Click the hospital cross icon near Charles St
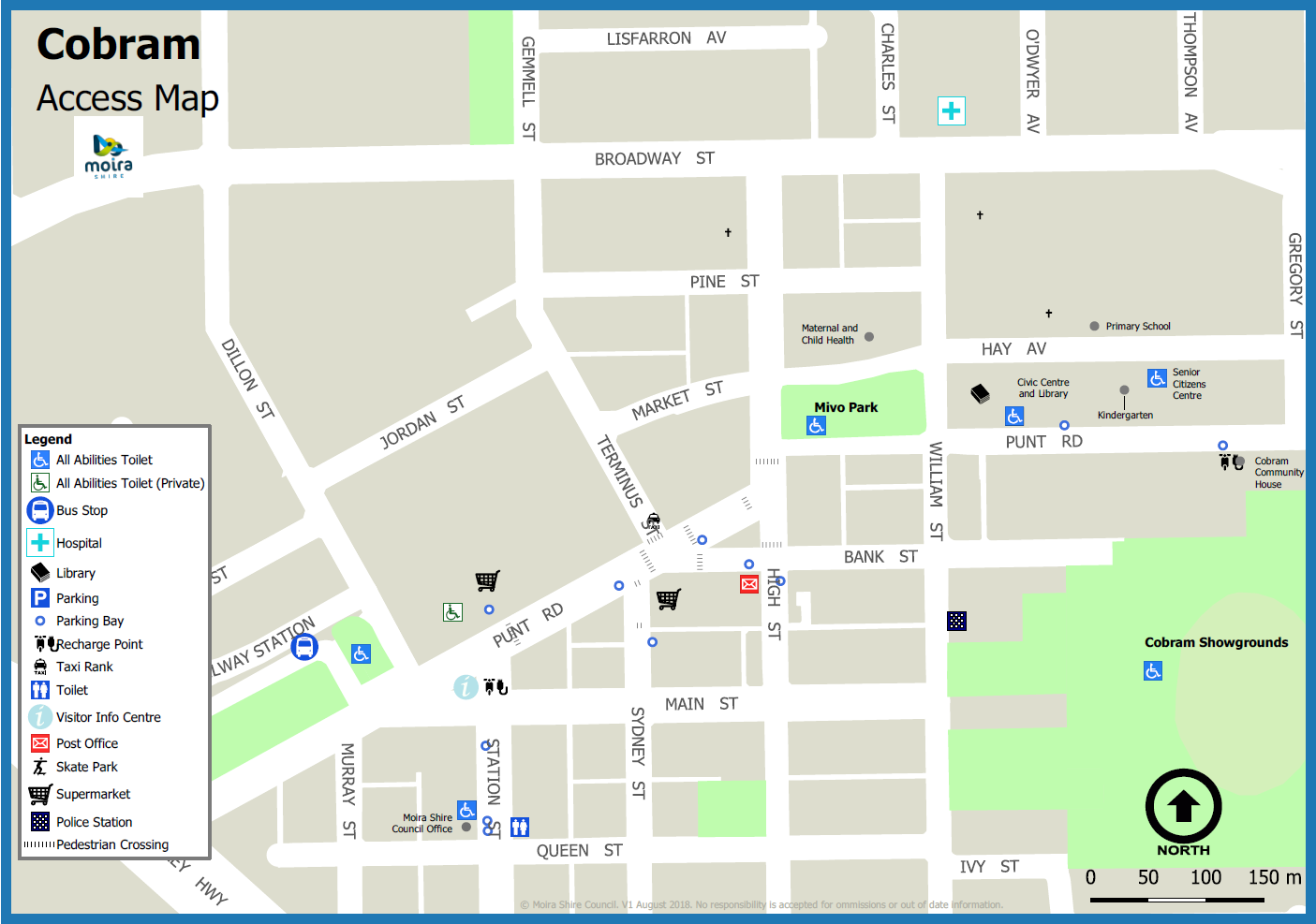 click(x=951, y=111)
